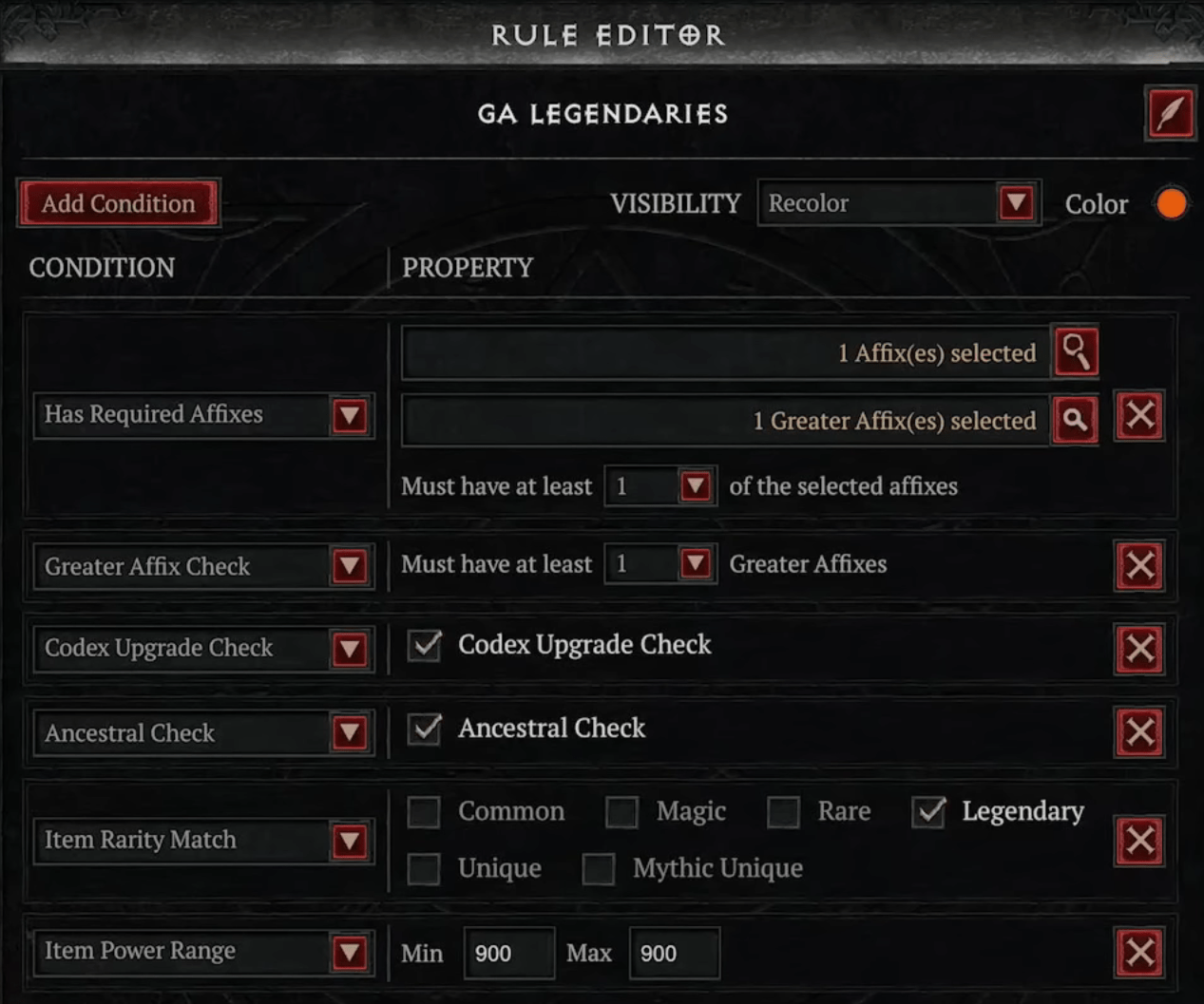Remove the Has Required Affixes condition
This screenshot has width=1204, height=1004.
coord(1139,415)
